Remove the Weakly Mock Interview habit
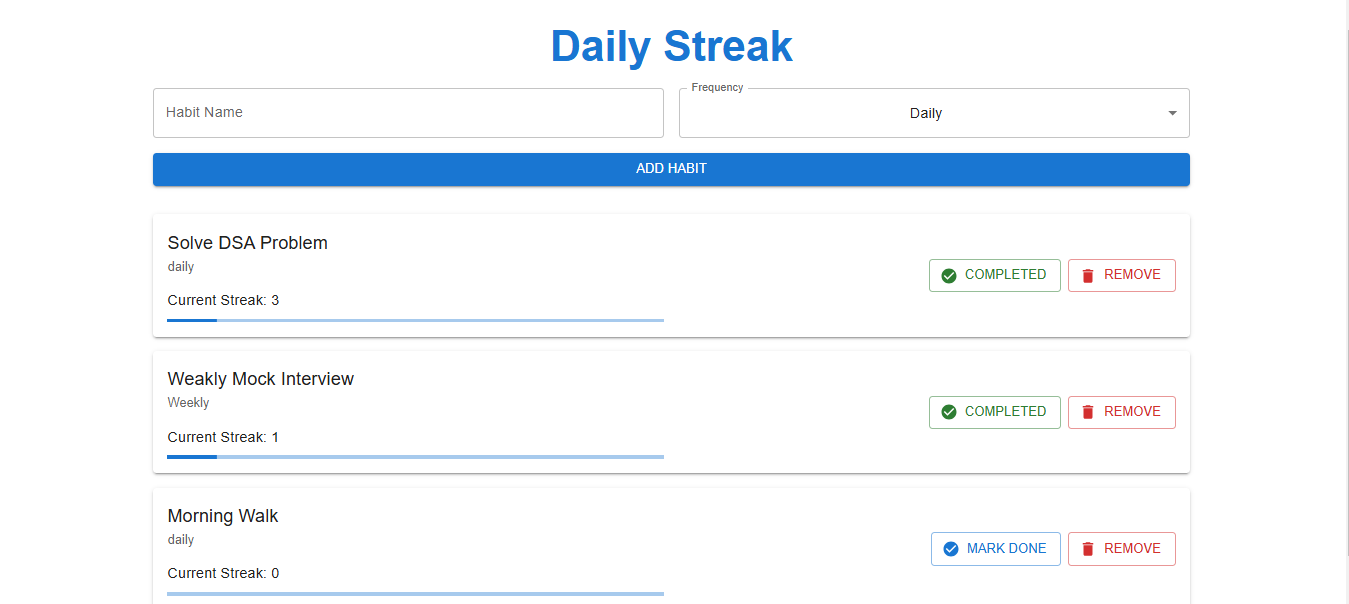 coord(1122,412)
